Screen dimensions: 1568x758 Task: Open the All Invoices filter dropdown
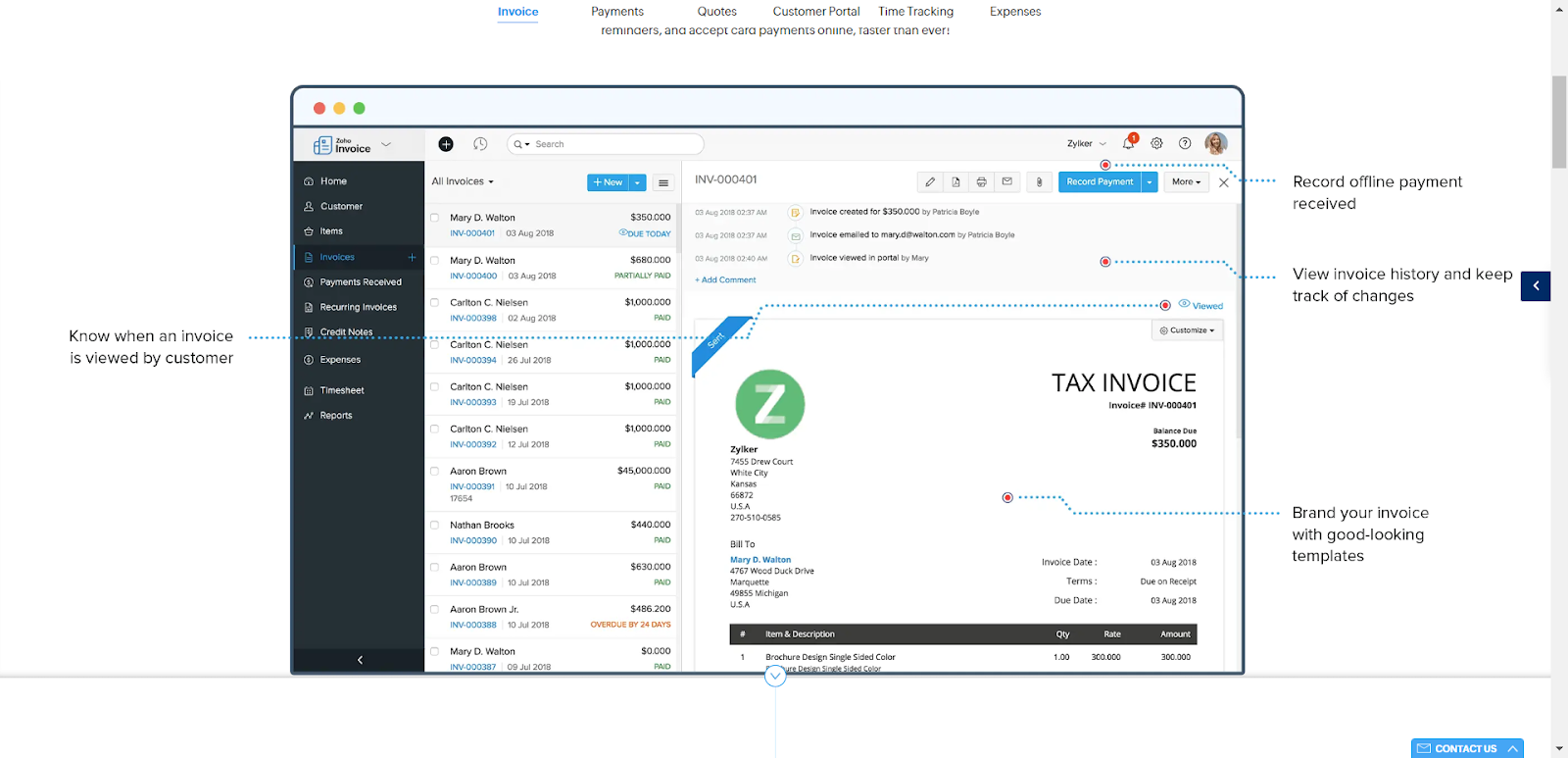tap(463, 181)
